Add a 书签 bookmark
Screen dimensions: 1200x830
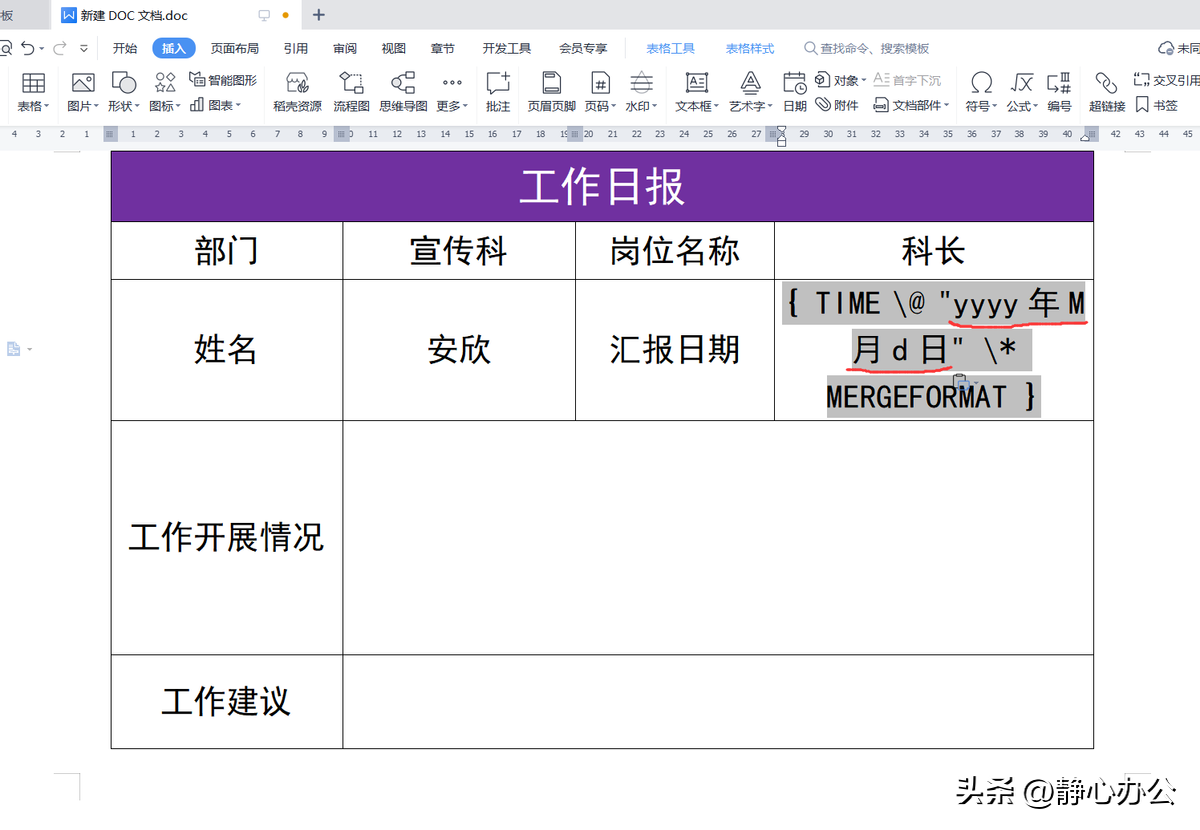[1156, 105]
